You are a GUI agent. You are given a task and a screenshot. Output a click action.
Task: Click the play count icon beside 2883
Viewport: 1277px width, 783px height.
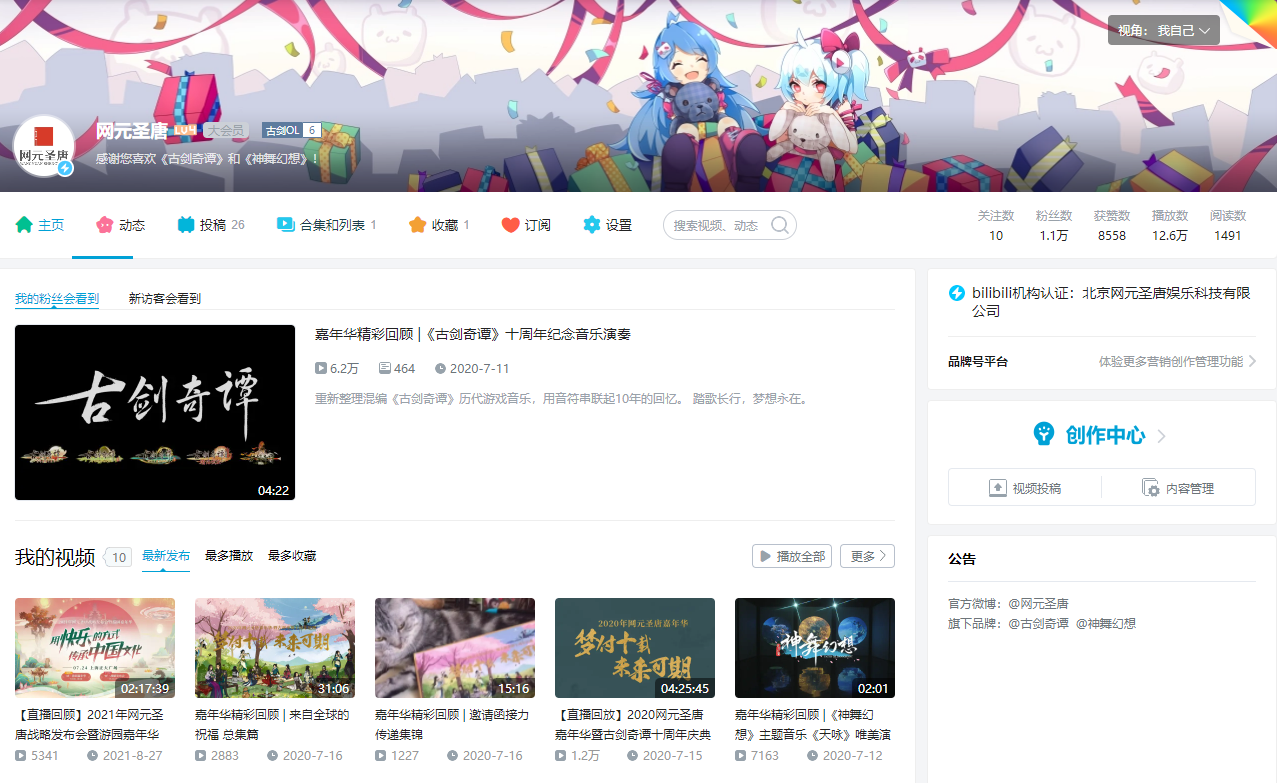tap(201, 756)
